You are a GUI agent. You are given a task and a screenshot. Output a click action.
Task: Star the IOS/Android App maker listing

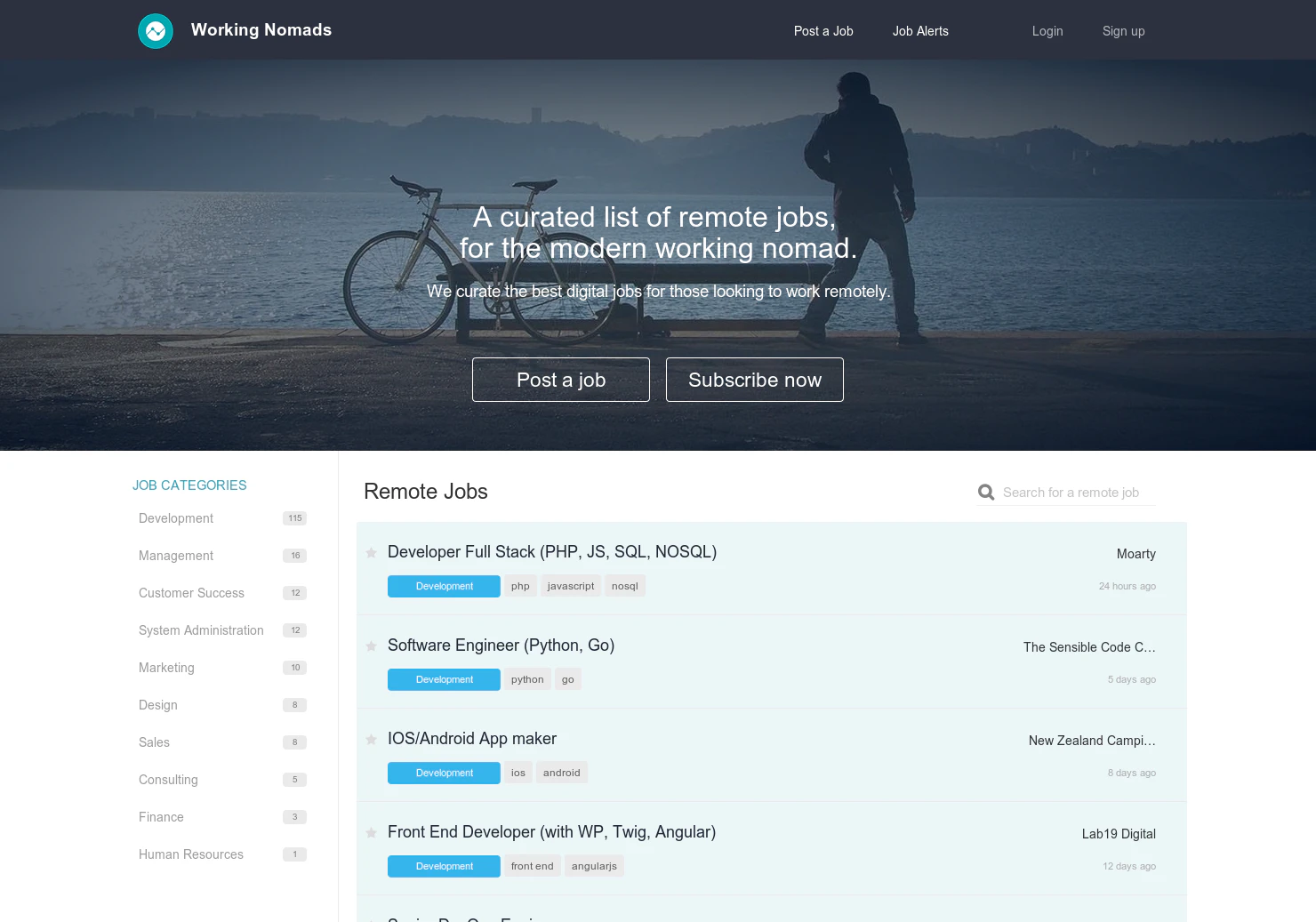pyautogui.click(x=371, y=739)
